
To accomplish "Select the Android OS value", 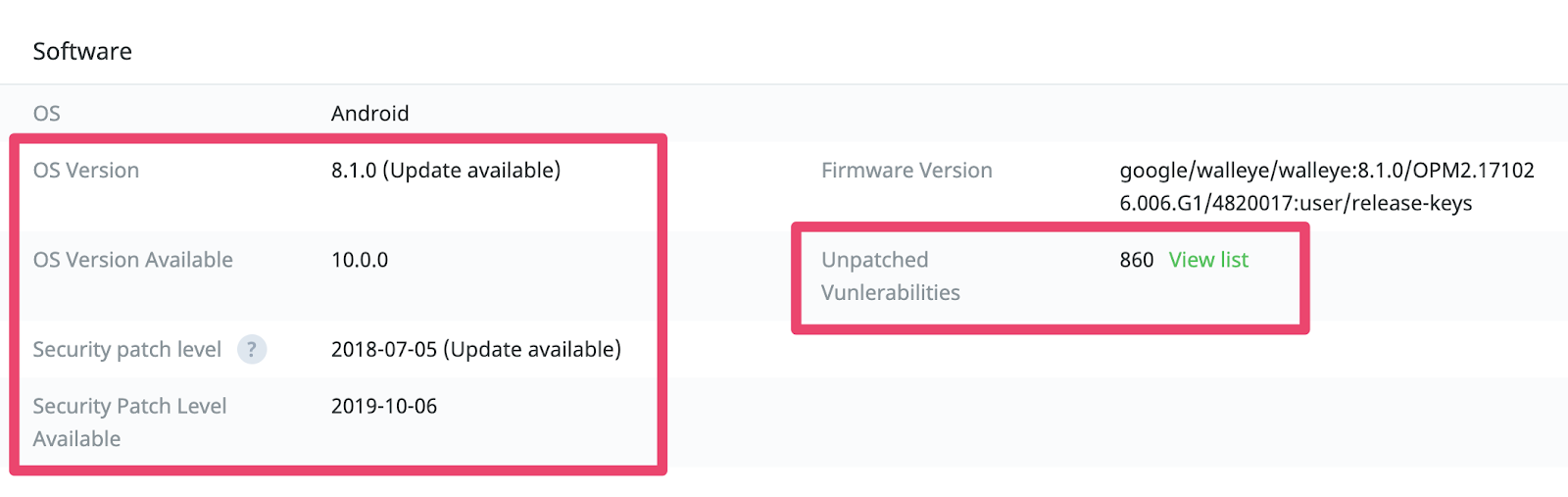I will (x=370, y=114).
